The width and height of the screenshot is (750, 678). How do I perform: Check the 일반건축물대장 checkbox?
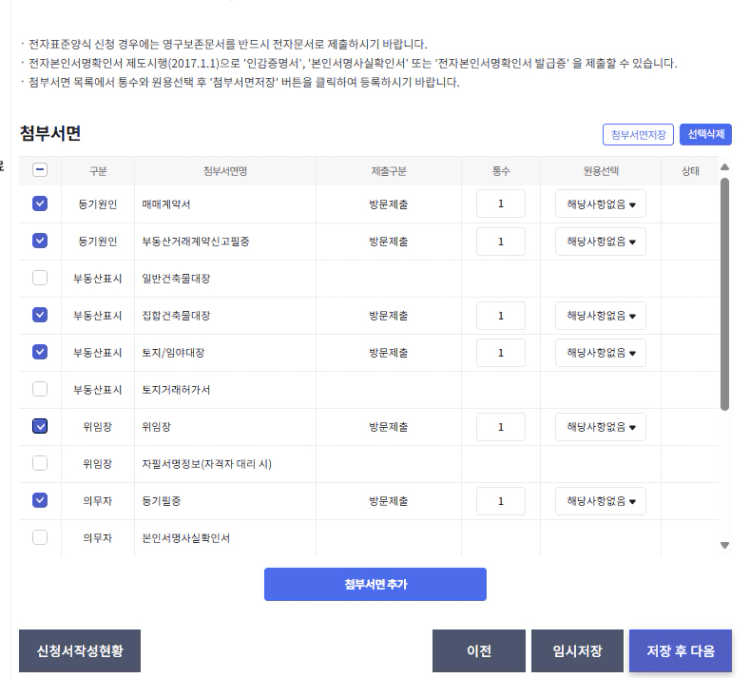click(x=40, y=278)
